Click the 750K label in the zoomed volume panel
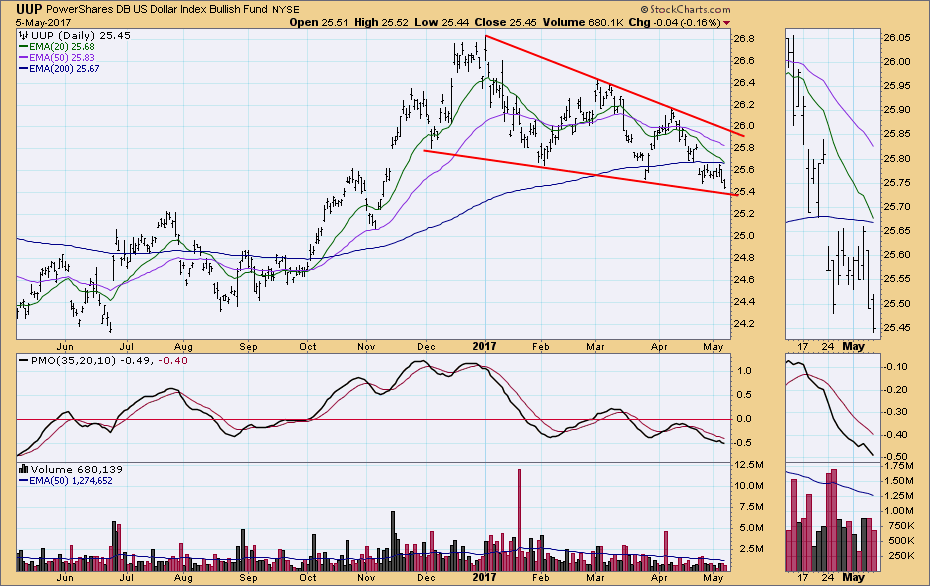 [898, 526]
